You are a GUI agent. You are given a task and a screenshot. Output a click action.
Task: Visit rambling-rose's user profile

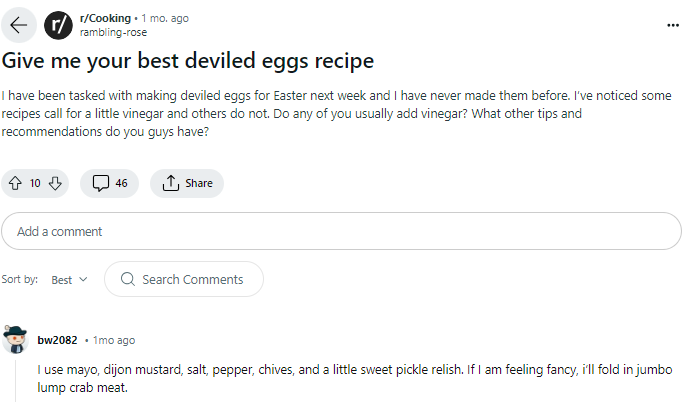[x=113, y=32]
